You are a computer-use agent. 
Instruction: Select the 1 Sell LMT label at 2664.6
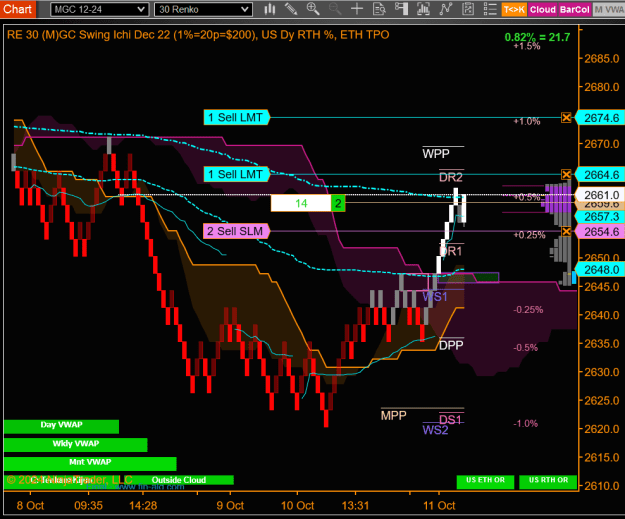coord(236,174)
